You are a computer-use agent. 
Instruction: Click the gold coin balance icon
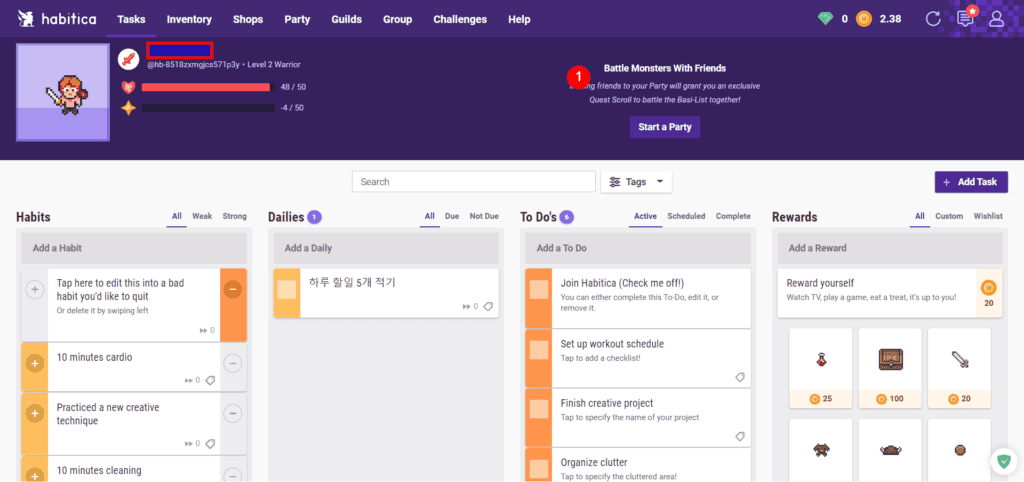[864, 19]
